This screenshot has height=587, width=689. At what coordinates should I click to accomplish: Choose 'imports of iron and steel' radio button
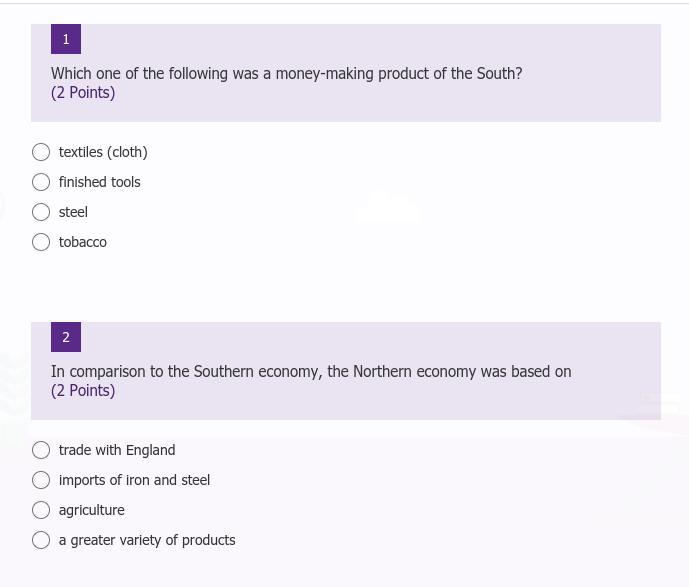(x=41, y=480)
